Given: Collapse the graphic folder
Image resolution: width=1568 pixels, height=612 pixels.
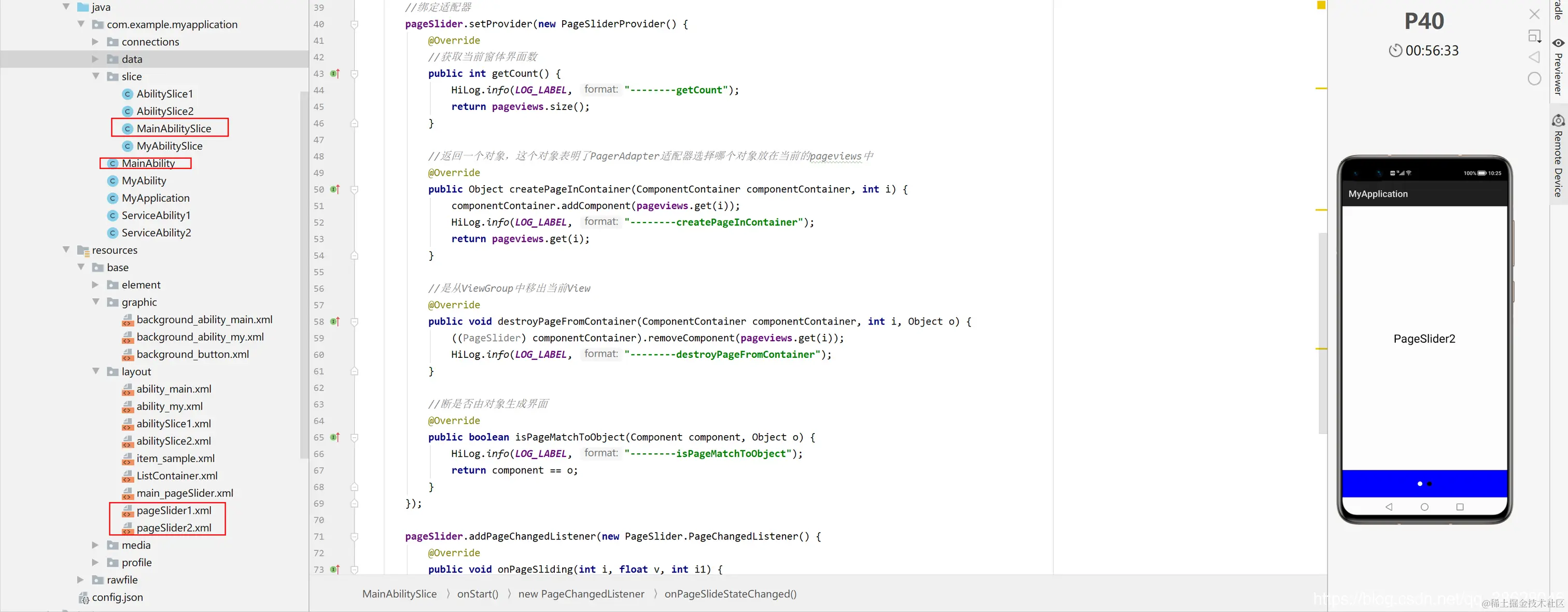Looking at the screenshot, I should click(x=95, y=302).
